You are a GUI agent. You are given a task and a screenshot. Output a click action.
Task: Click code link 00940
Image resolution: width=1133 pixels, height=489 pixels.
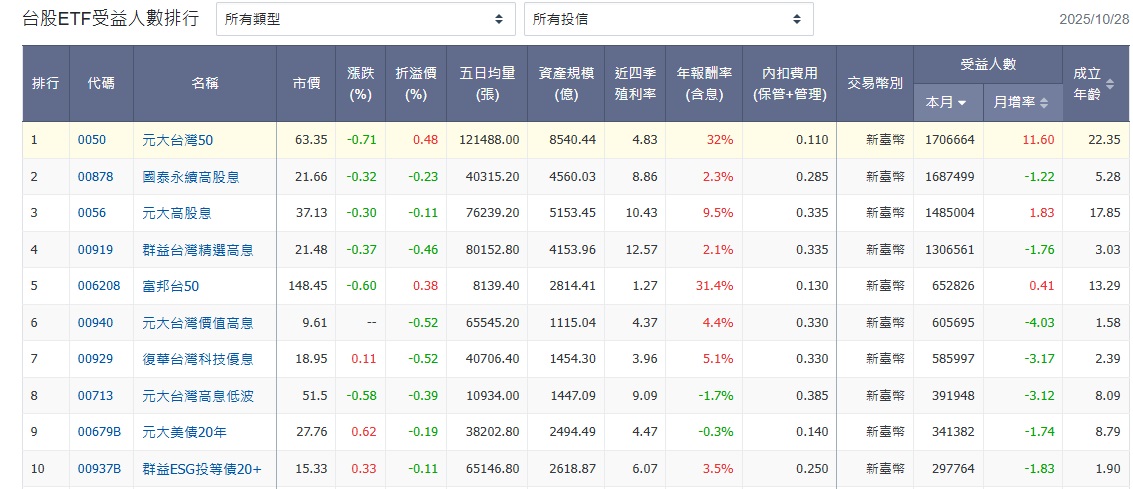[x=95, y=323]
